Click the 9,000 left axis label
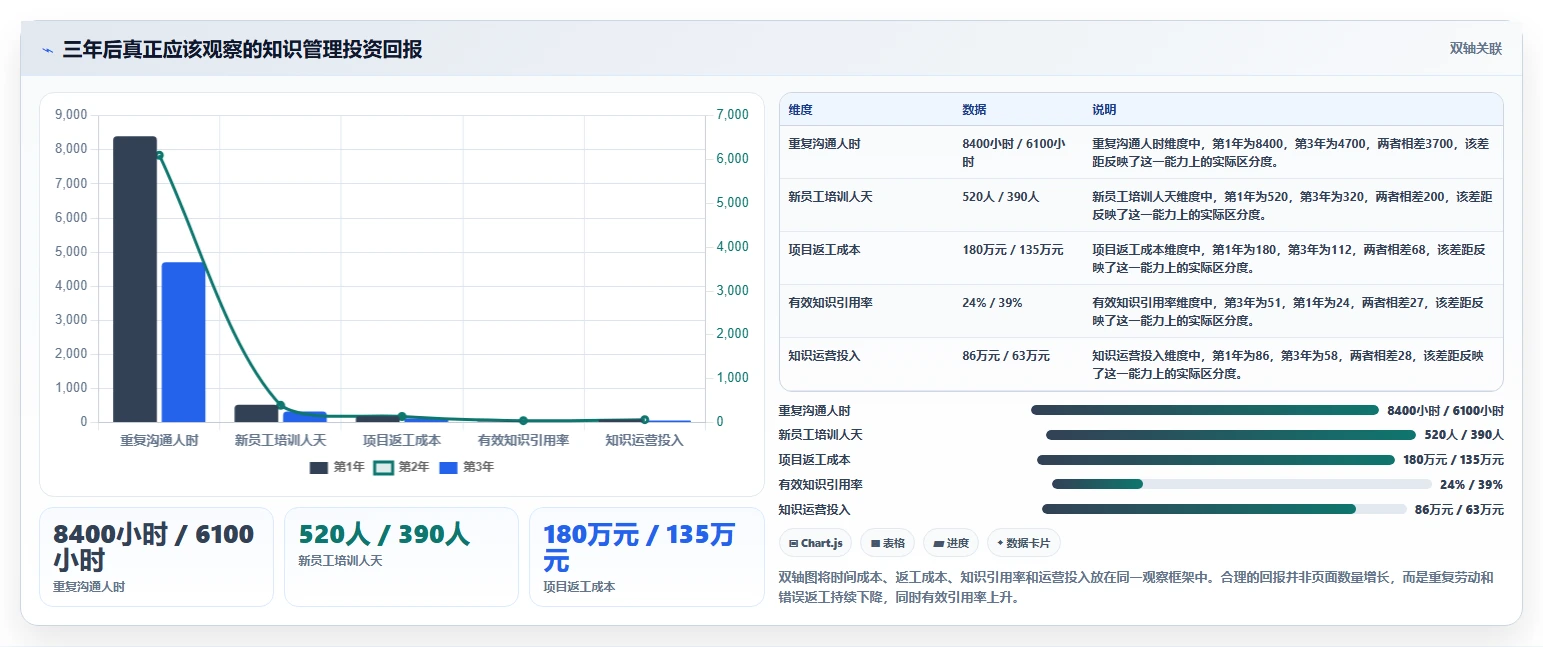The width and height of the screenshot is (1543, 647). pyautogui.click(x=70, y=115)
